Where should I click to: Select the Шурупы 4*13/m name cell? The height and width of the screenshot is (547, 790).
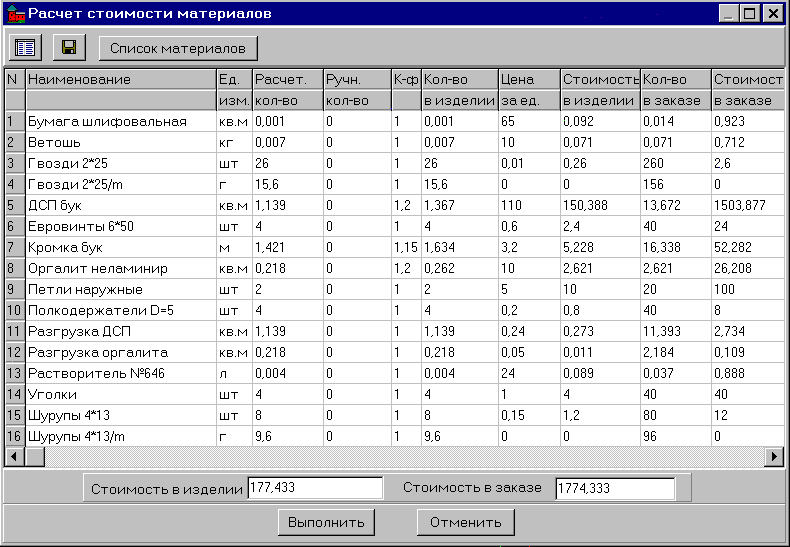click(121, 436)
